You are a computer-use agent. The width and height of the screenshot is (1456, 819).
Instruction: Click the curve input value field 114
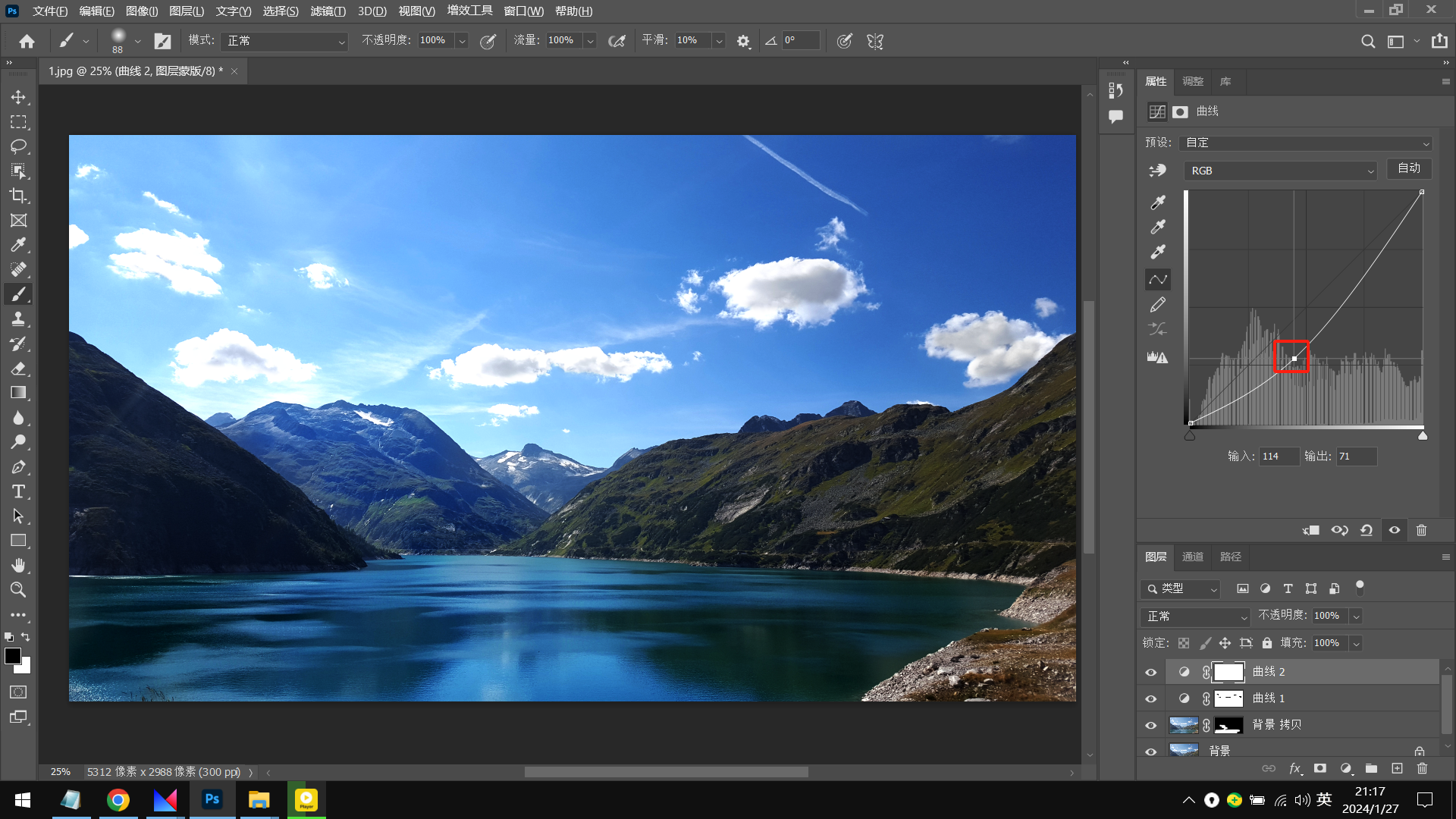click(1279, 457)
